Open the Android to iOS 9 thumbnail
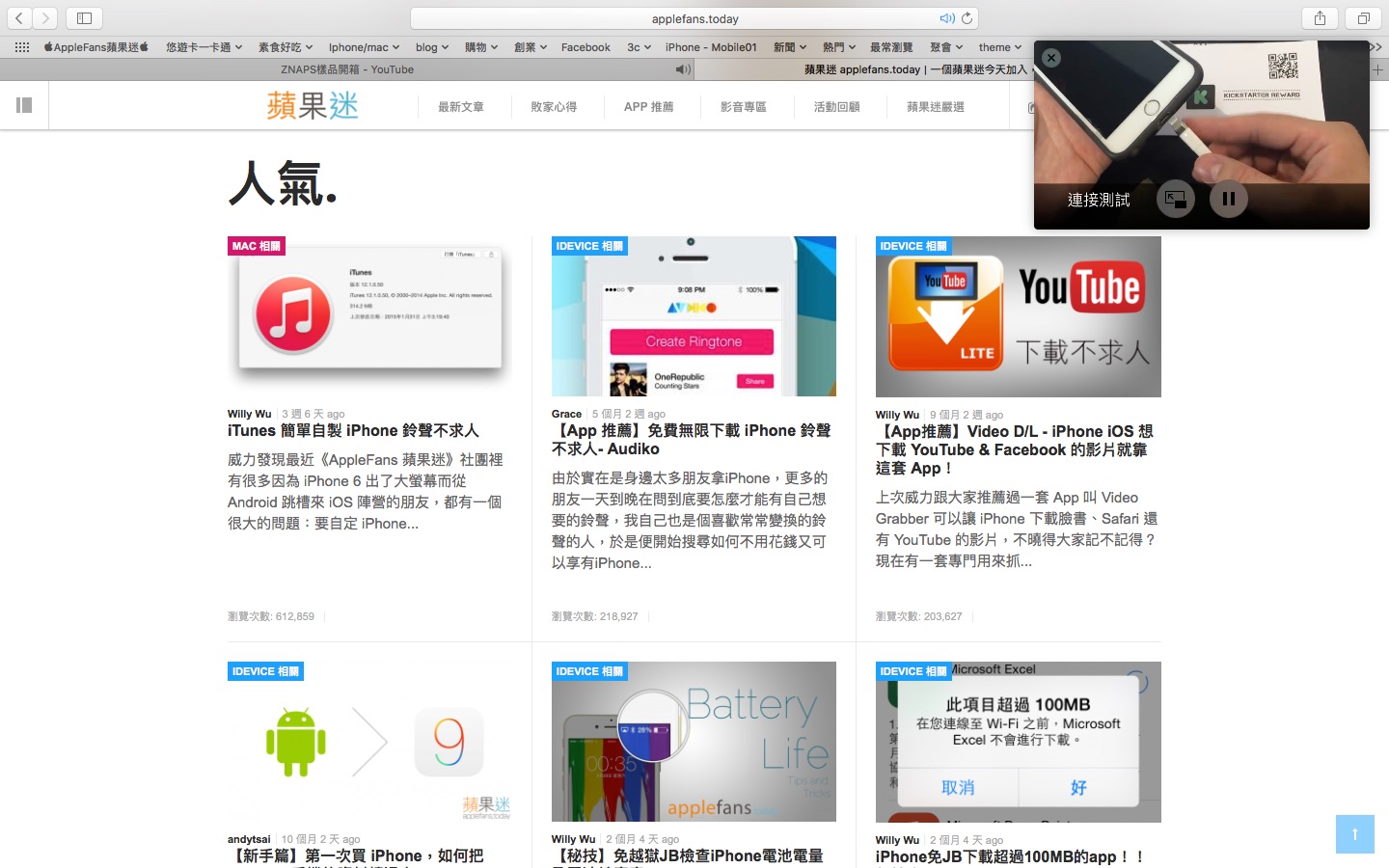The height and width of the screenshot is (868, 1389). click(x=369, y=742)
